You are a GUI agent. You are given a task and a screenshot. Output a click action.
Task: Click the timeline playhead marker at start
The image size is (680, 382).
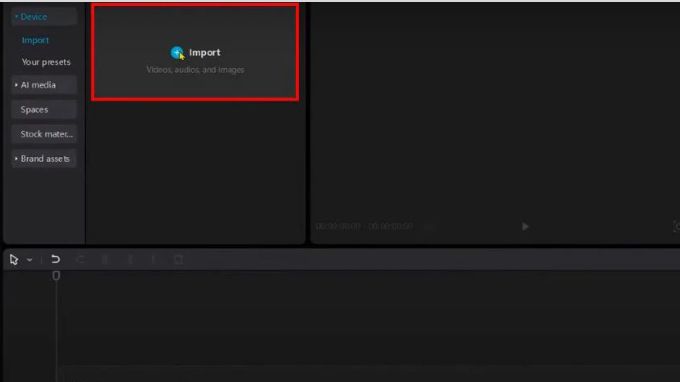[56, 276]
